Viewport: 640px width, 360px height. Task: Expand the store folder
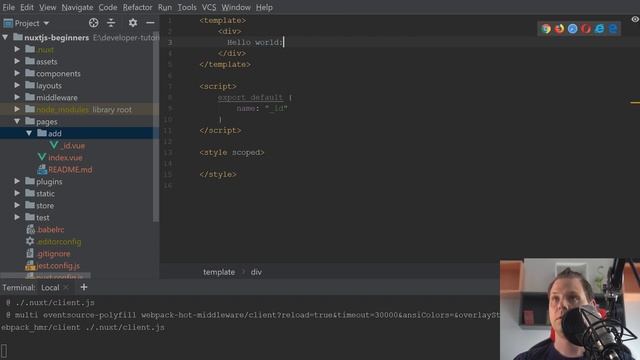[x=17, y=205]
